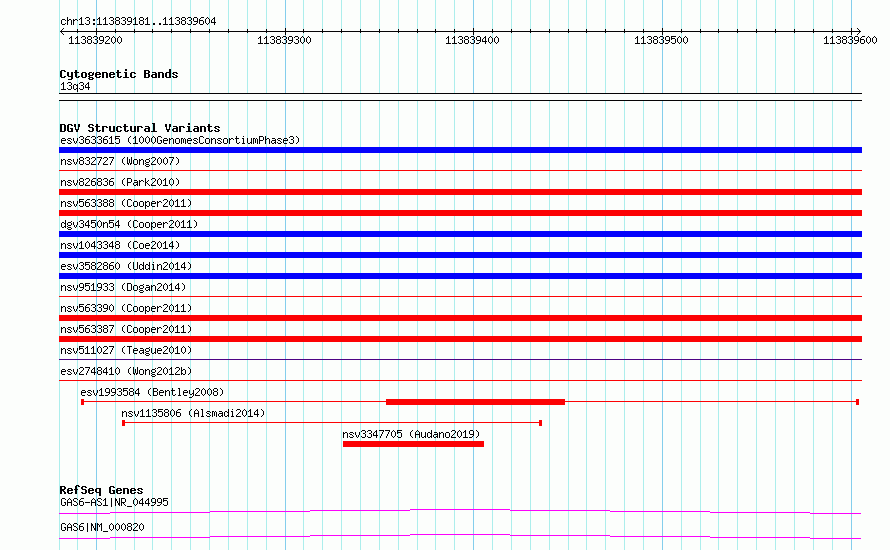Open variant nsv1135806 (Alsmadi2014) label
The height and width of the screenshot is (550, 890).
point(193,413)
